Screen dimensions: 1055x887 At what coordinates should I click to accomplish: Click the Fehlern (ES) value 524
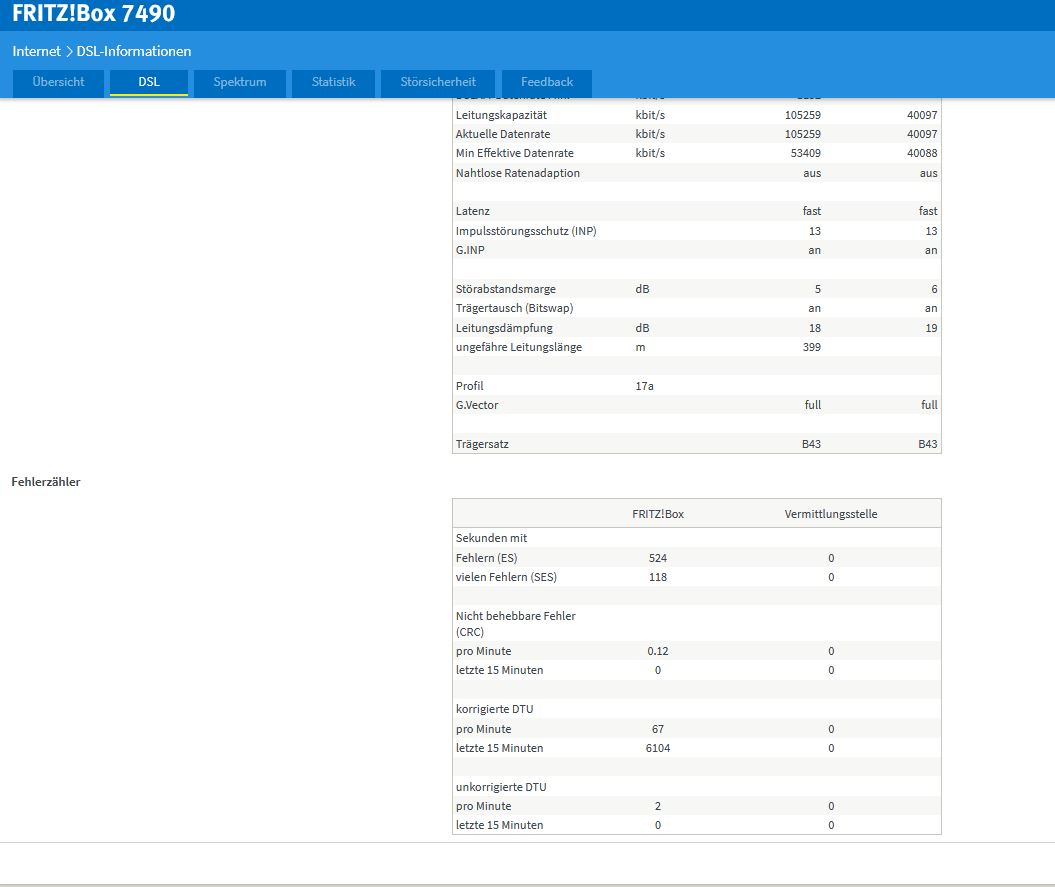(x=657, y=558)
